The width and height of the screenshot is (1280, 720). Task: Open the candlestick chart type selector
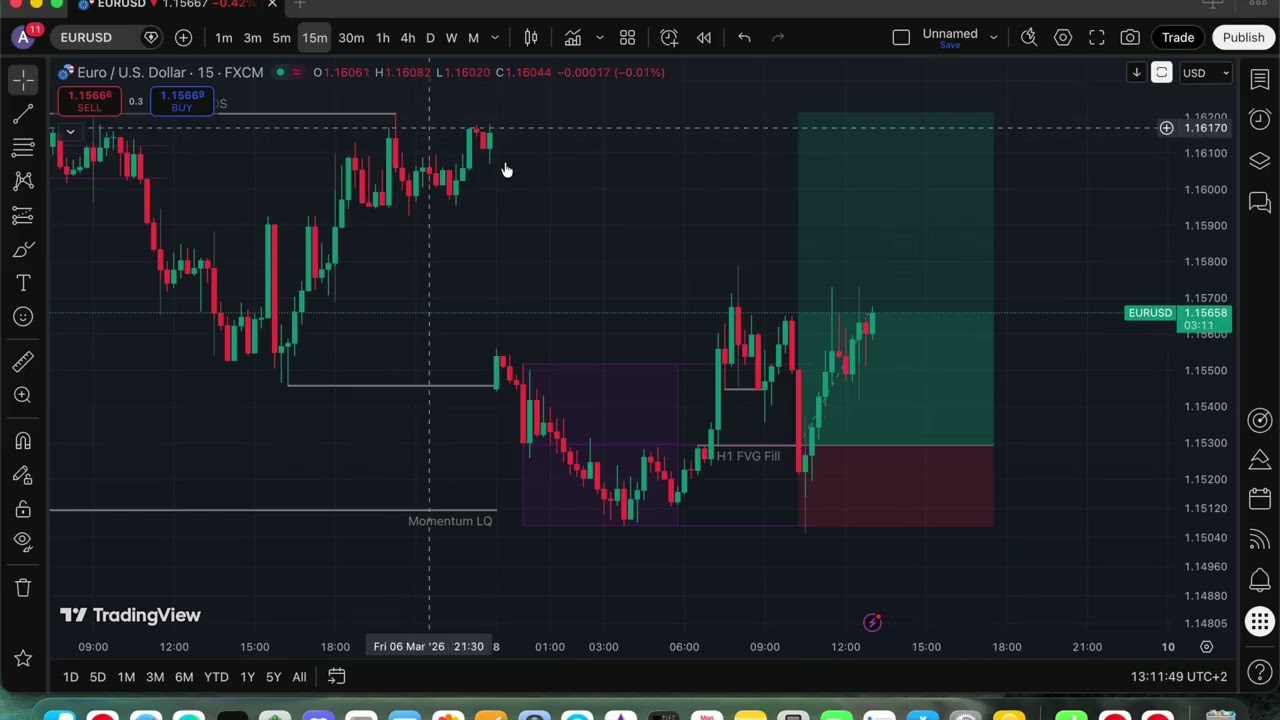[x=531, y=38]
